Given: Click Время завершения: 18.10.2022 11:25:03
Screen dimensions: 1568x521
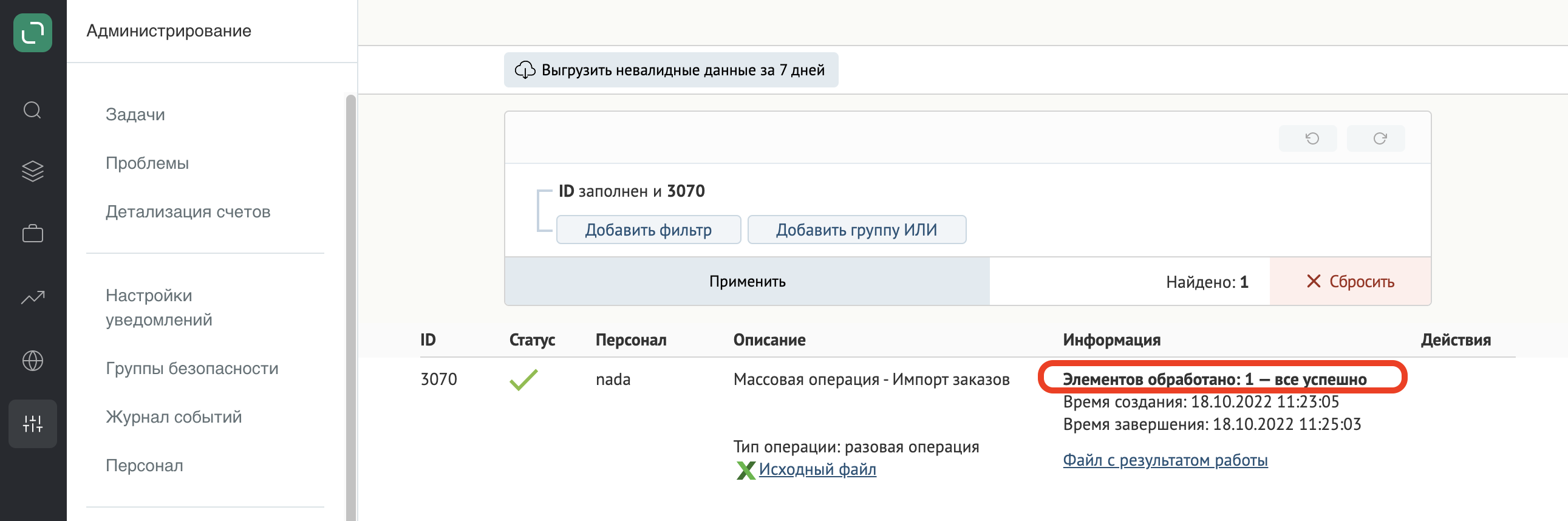Looking at the screenshot, I should point(1212,424).
